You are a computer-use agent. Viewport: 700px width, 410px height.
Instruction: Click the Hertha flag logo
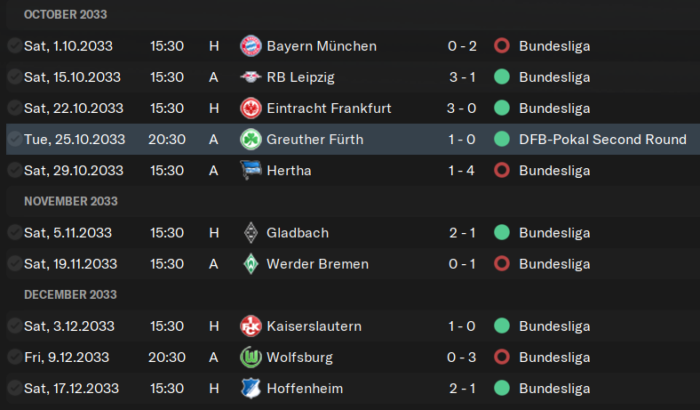(250, 170)
